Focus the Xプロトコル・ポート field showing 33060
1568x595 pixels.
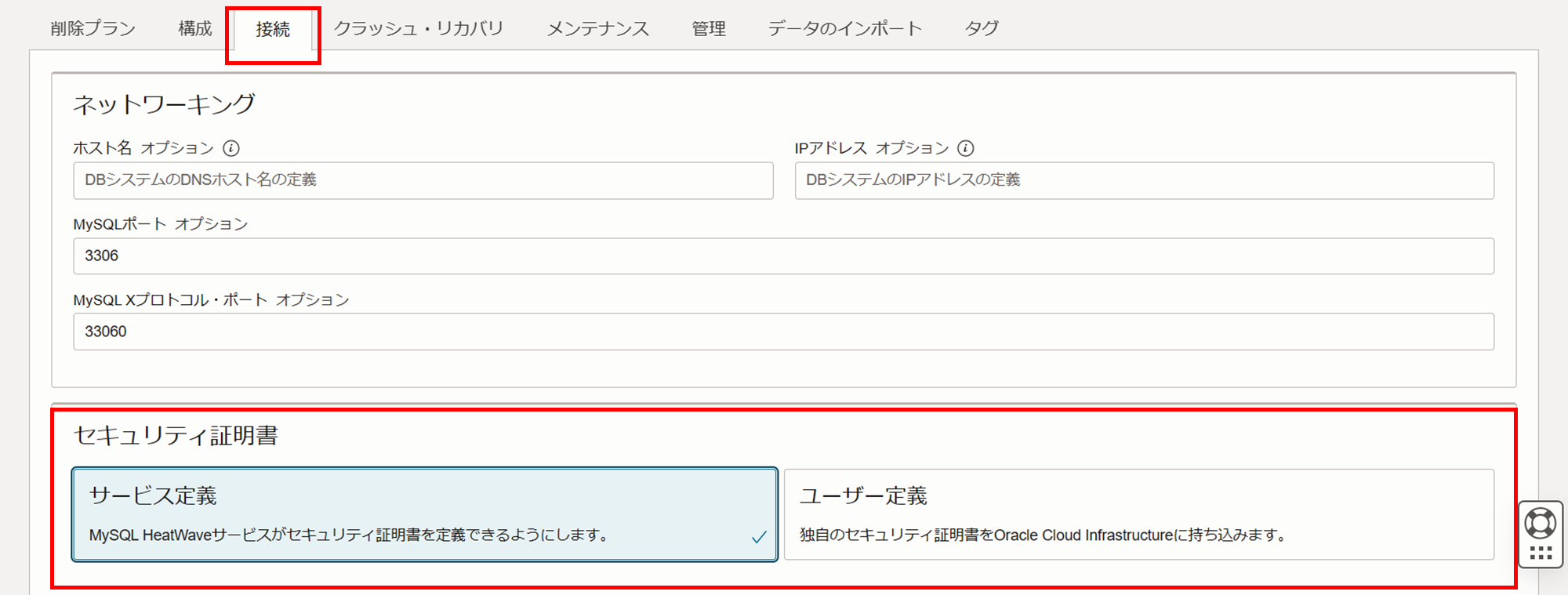pos(783,332)
